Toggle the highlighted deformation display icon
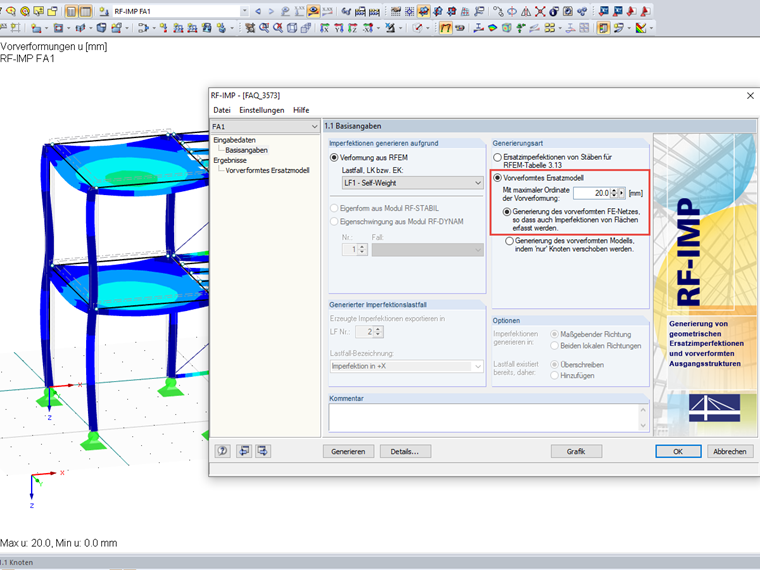This screenshot has width=760, height=570. (446, 28)
